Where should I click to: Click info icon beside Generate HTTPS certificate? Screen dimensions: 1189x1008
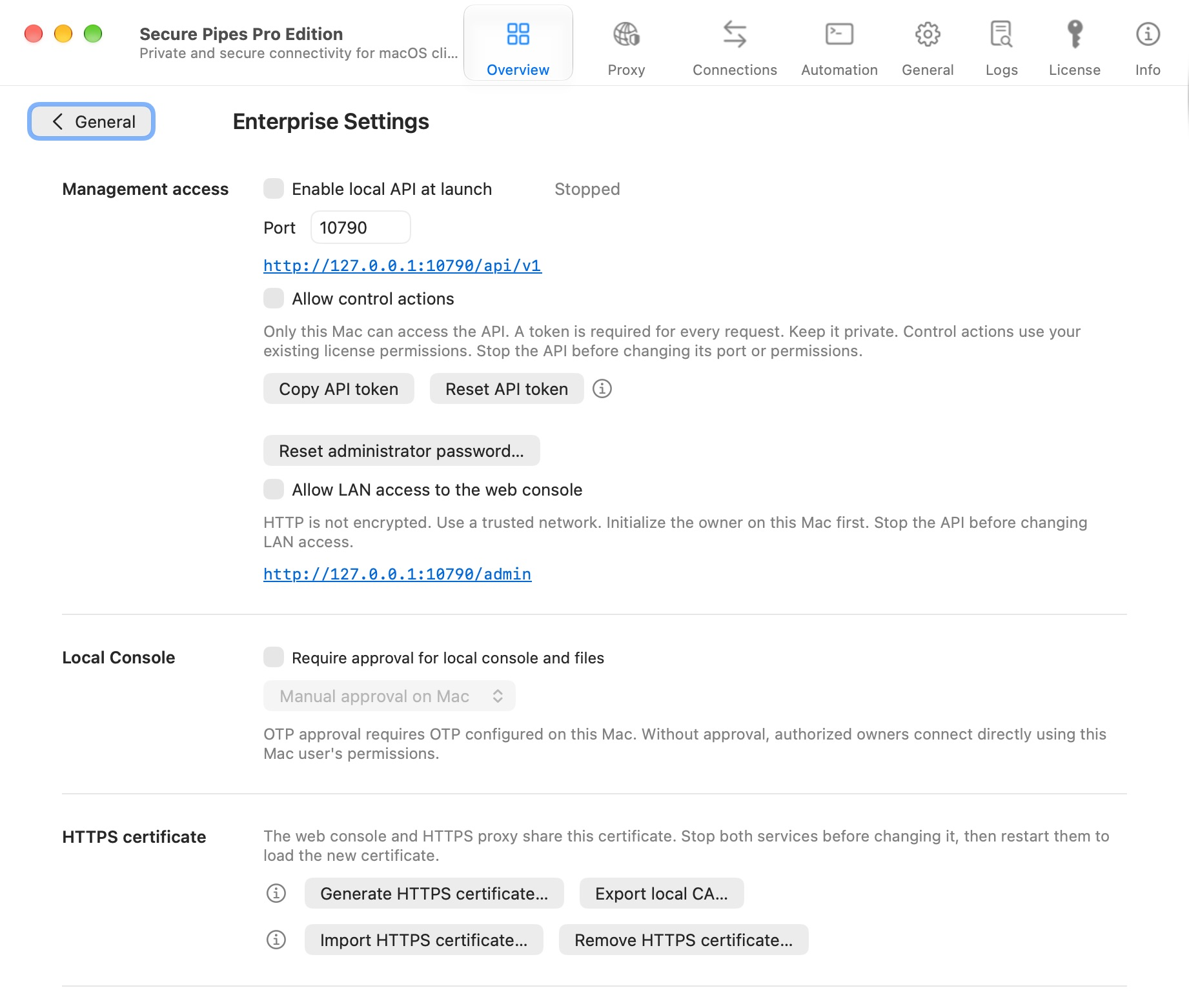coord(276,893)
